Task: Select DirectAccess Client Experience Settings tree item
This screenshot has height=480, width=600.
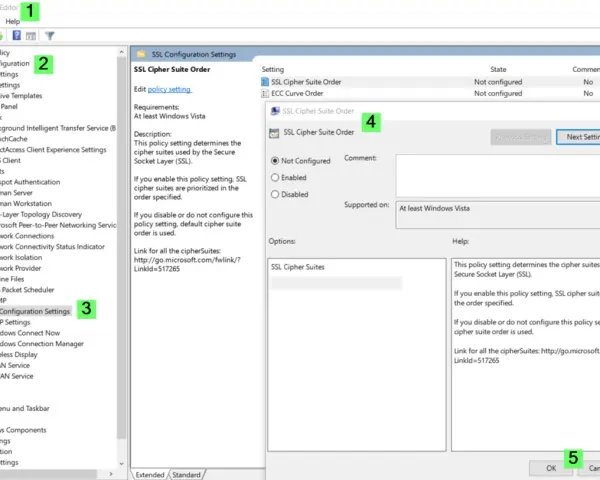Action: tap(53, 149)
